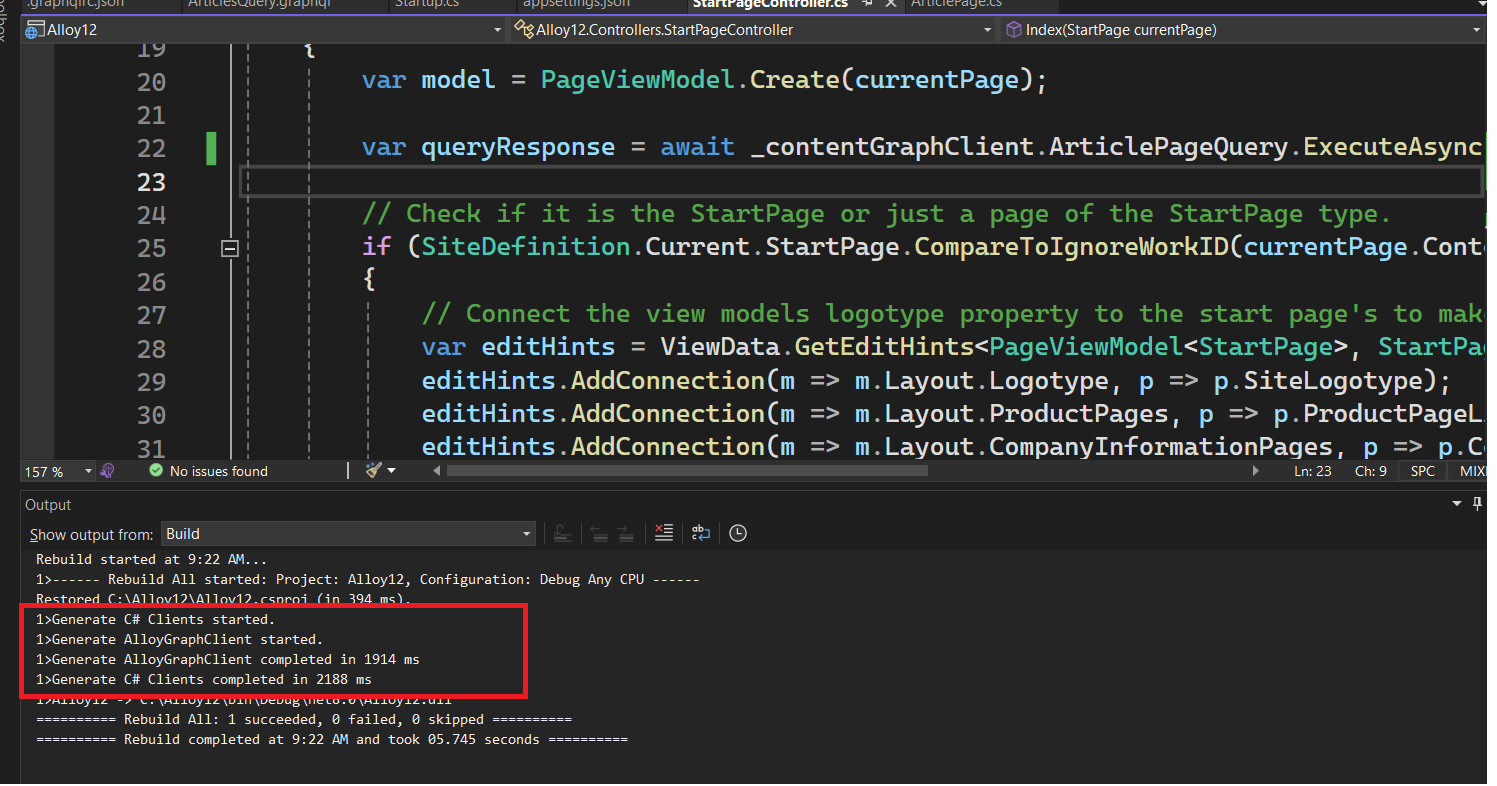Open the 157 % zoom dropdown

(x=88, y=471)
